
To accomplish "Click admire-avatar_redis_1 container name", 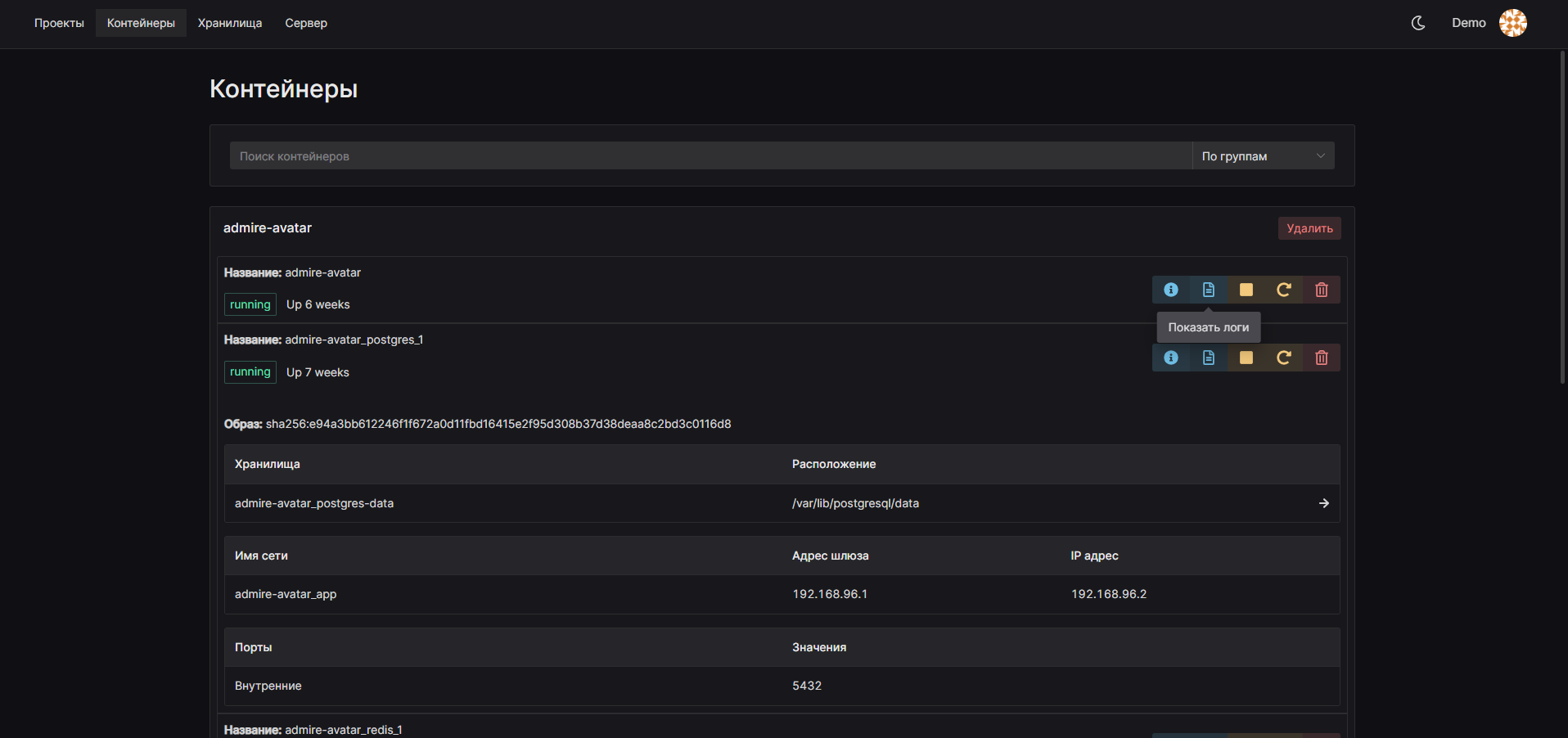I will click(344, 730).
